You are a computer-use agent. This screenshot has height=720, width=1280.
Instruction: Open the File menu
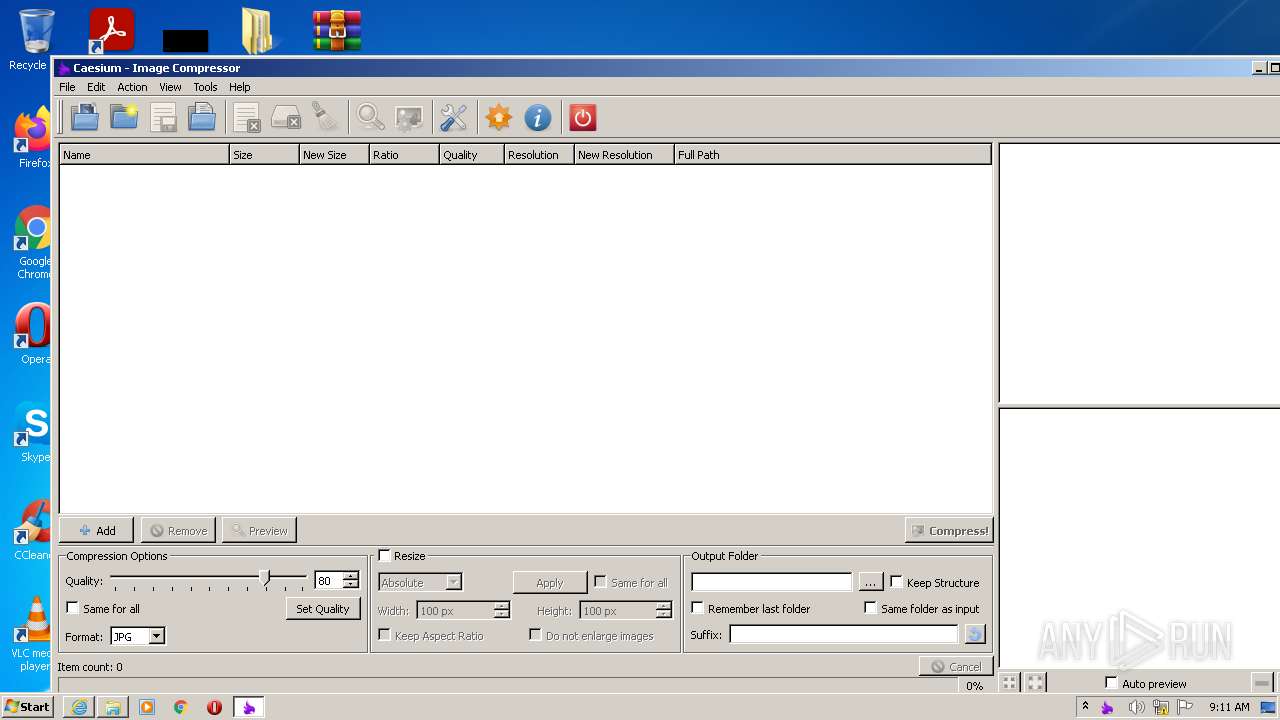pyautogui.click(x=67, y=87)
